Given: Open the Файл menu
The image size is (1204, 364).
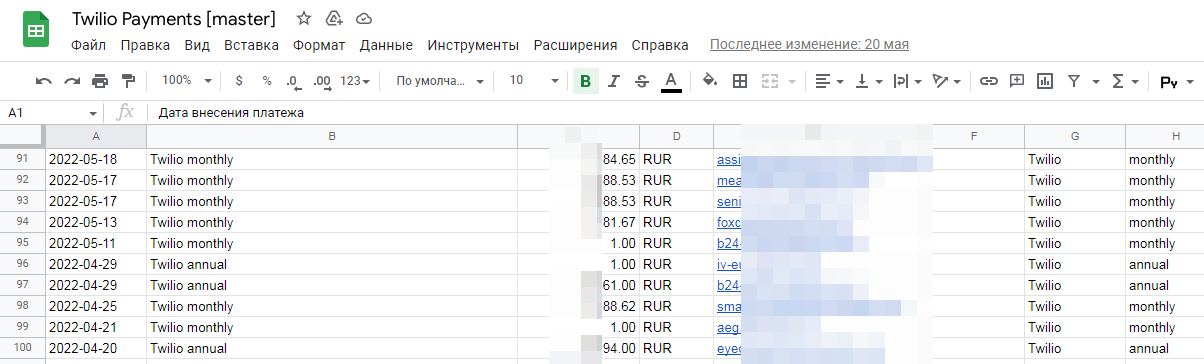Looking at the screenshot, I should [89, 45].
